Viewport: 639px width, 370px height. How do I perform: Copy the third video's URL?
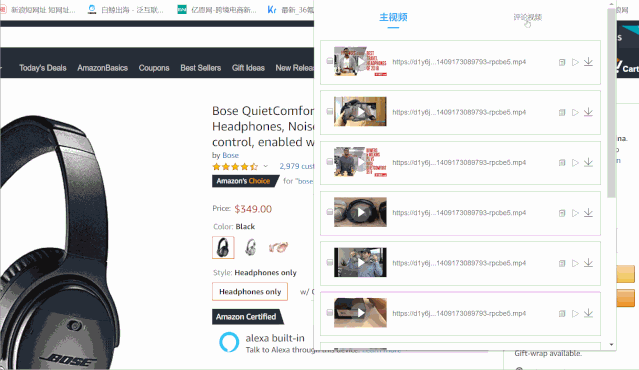pyautogui.click(x=562, y=163)
